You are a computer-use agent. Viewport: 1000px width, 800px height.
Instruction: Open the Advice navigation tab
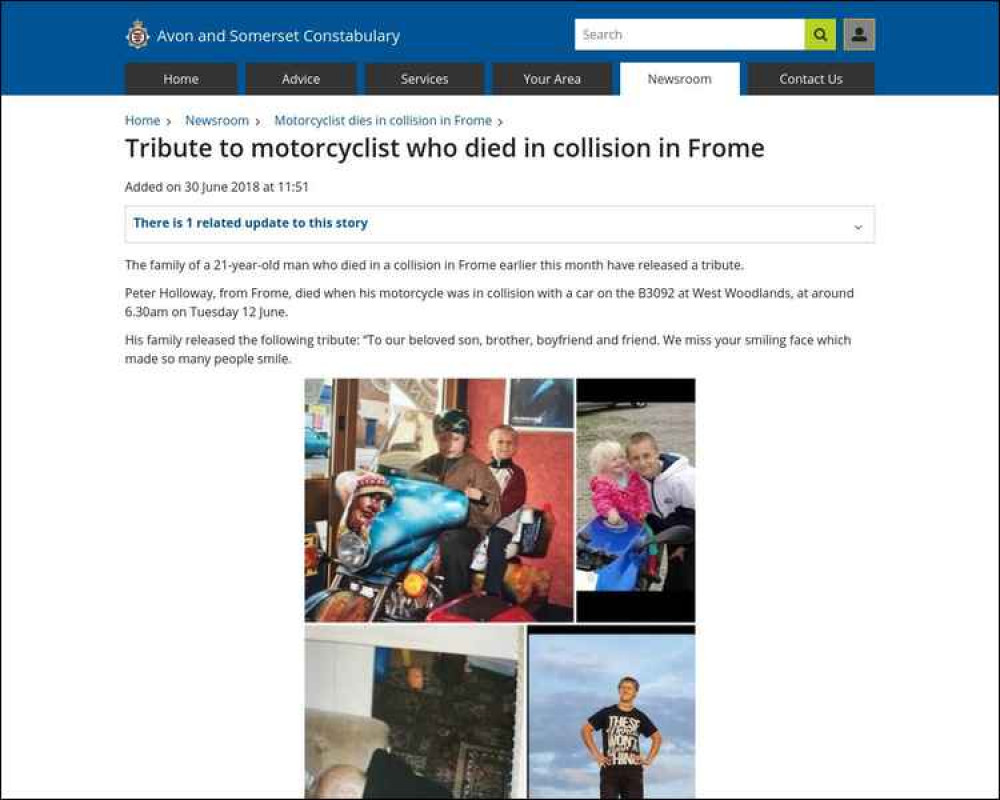(301, 79)
